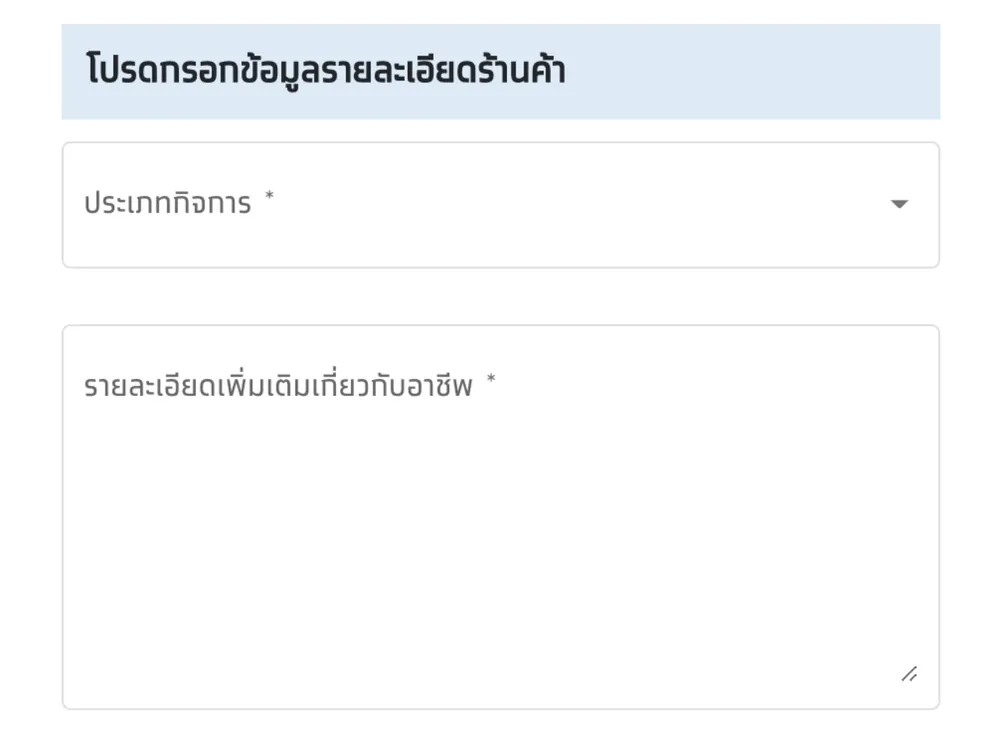Expand the business type combo box
Screen dimensions: 1000x744
pyautogui.click(x=501, y=205)
